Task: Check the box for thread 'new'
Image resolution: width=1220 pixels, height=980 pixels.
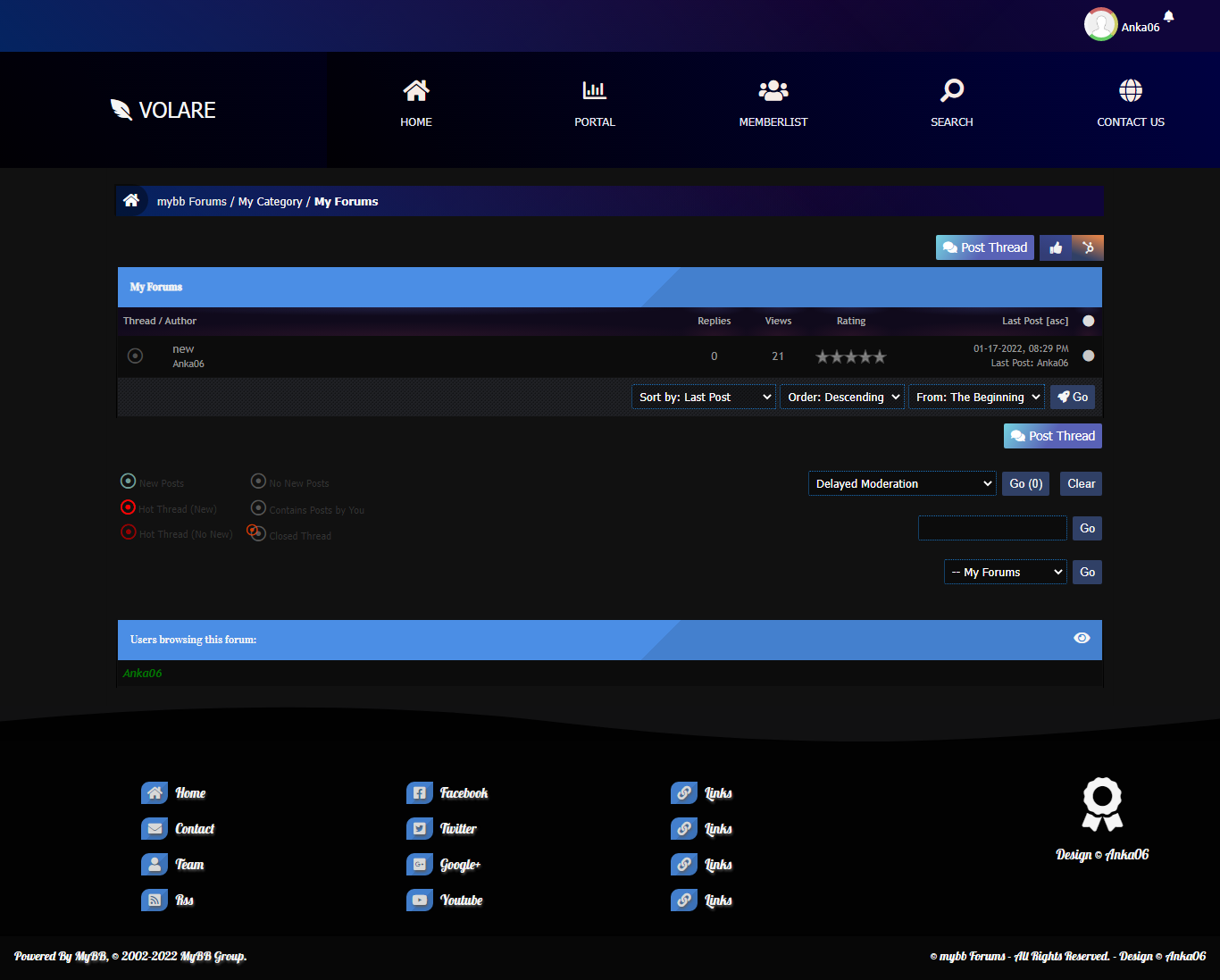Action: 1088,356
